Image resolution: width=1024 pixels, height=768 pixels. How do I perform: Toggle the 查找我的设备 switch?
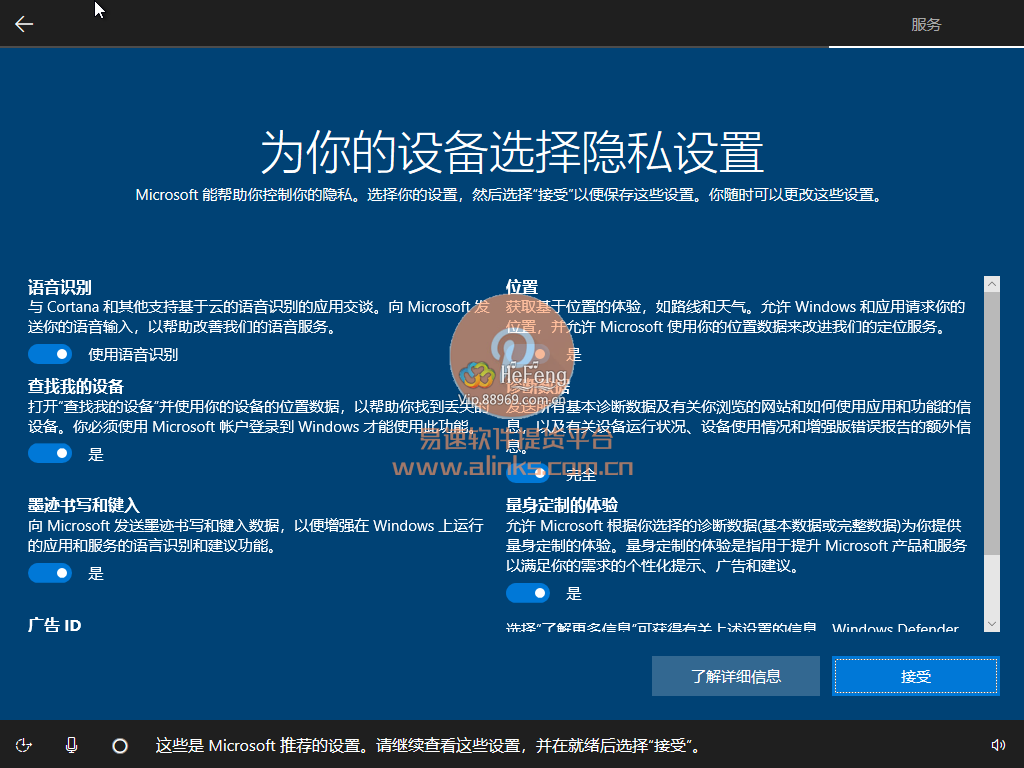click(50, 453)
